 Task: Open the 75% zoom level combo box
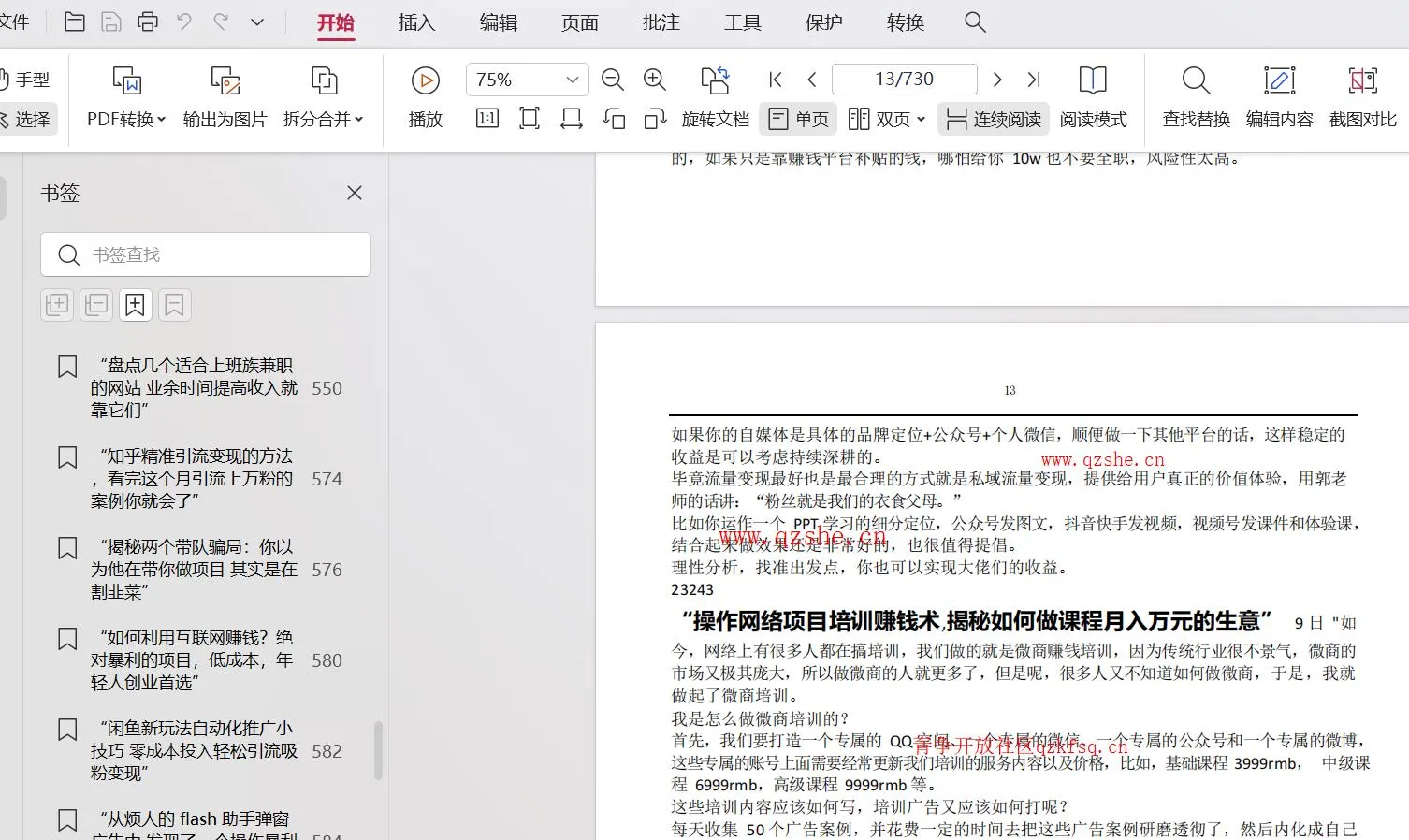click(x=527, y=80)
